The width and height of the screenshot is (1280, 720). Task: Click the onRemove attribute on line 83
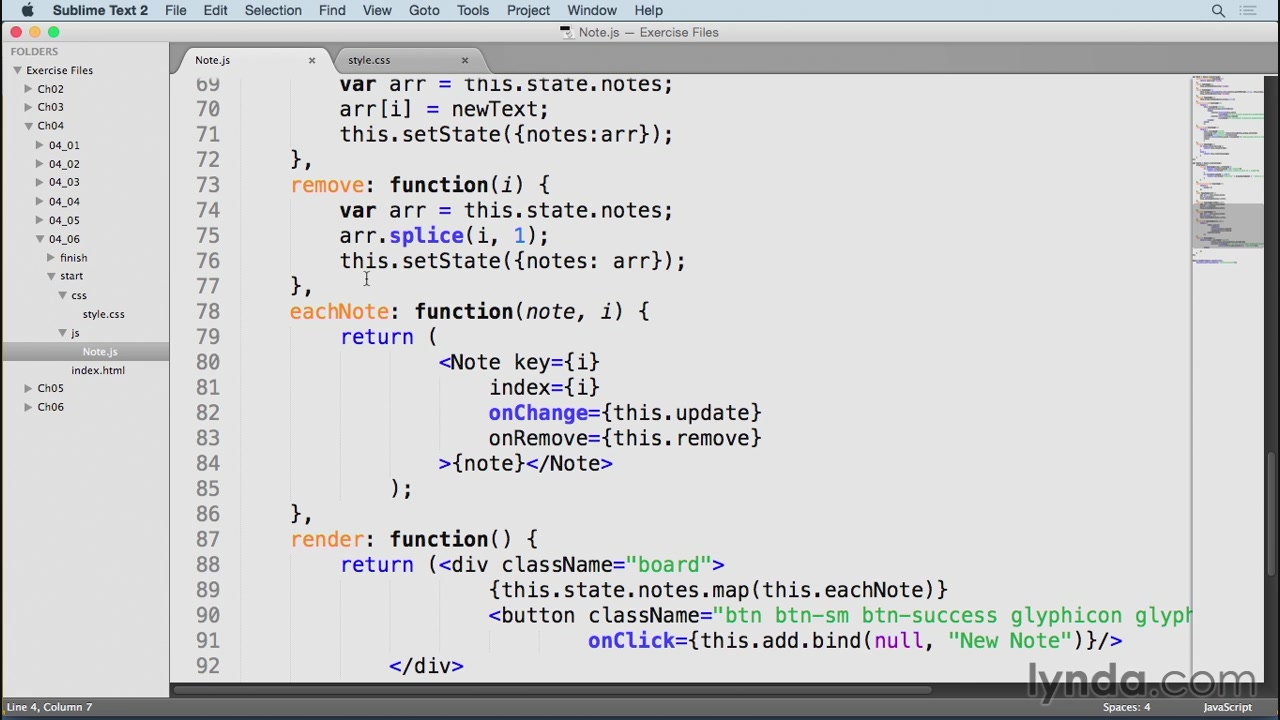pyautogui.click(x=538, y=438)
